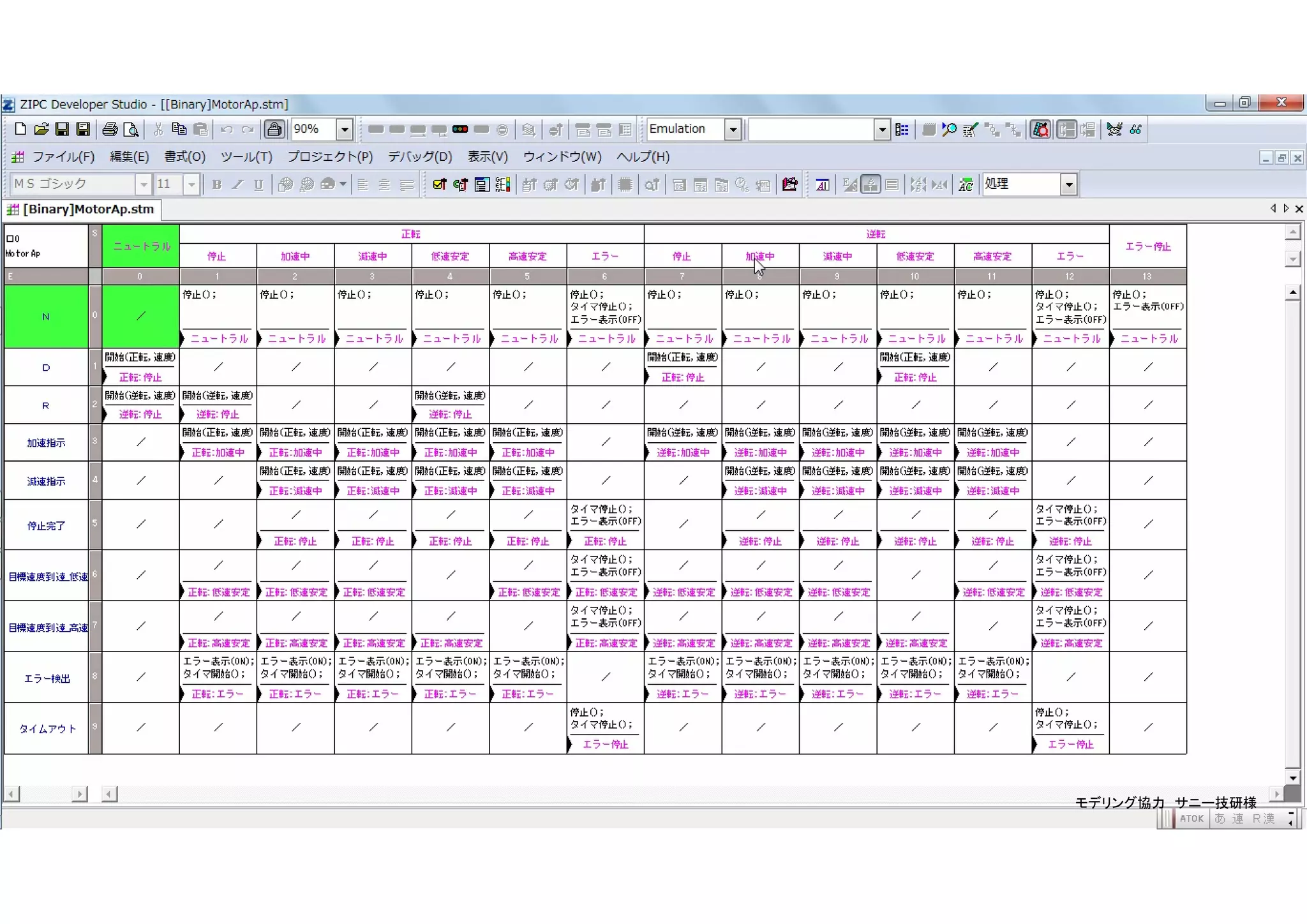
Task: Open the 処理 dropdown list
Action: coord(1069,185)
